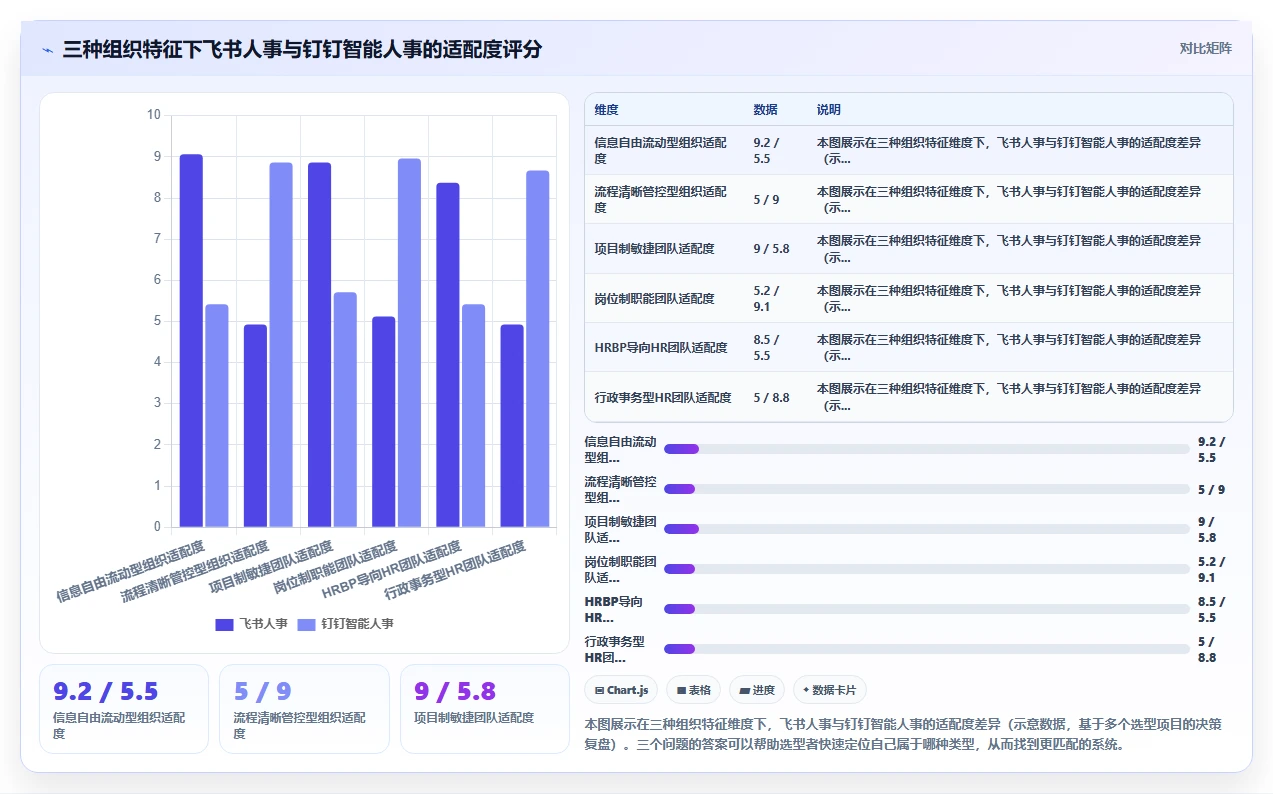1273x794 pixels.
Task: Click progress bar for 信息自由流动型组
Action: [927, 449]
